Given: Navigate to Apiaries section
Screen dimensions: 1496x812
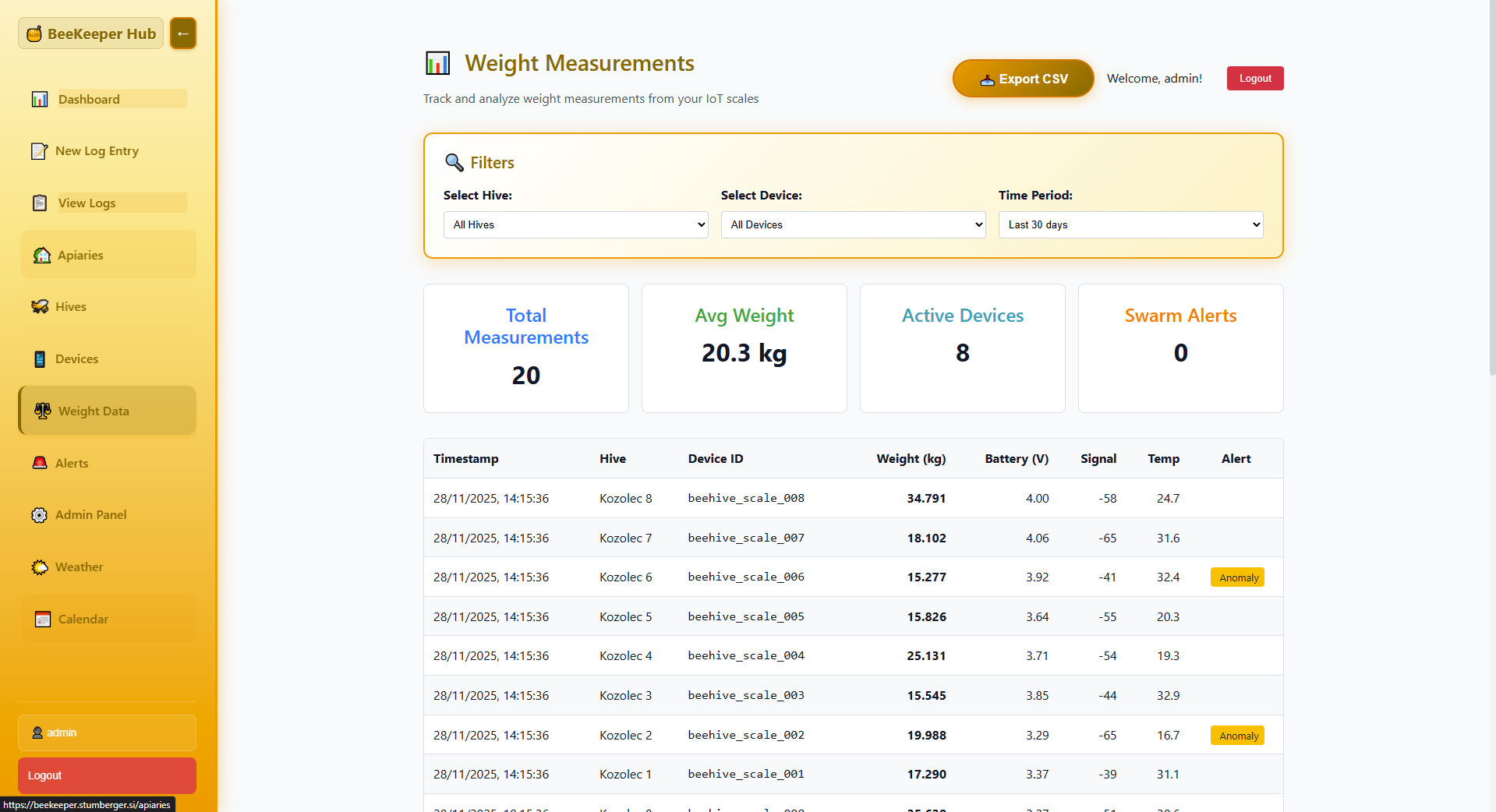Looking at the screenshot, I should [x=108, y=255].
